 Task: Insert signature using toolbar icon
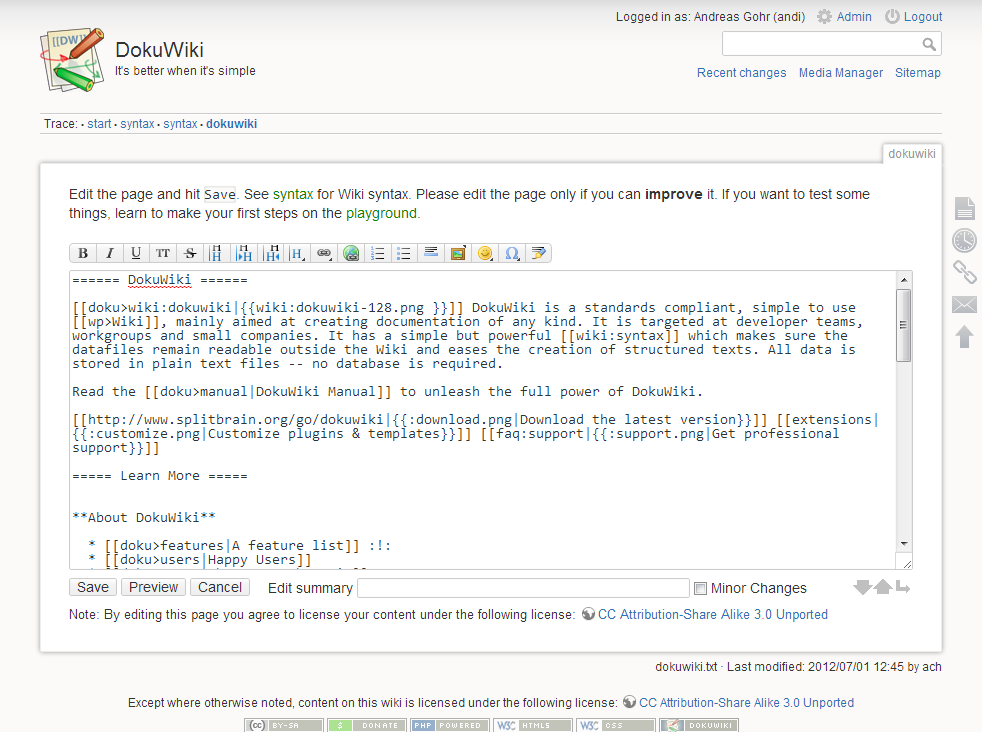tap(539, 254)
